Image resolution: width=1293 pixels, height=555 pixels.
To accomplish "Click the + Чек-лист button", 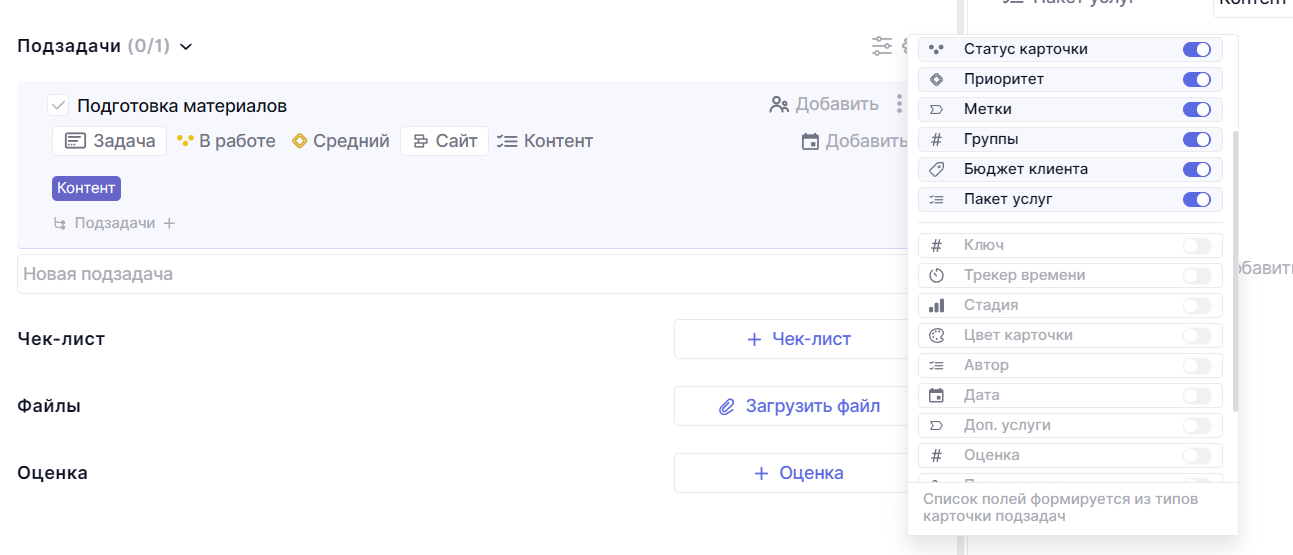I will click(x=798, y=339).
